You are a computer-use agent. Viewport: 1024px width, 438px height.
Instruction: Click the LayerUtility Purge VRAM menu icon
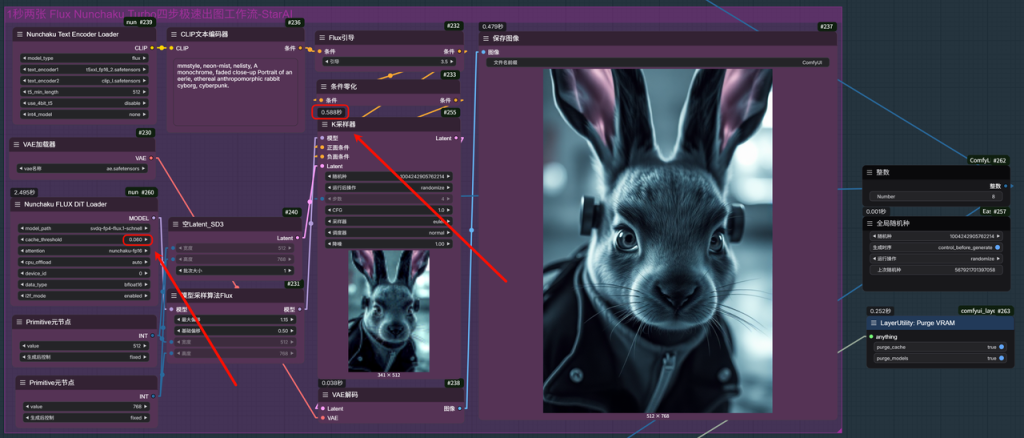tap(871, 323)
